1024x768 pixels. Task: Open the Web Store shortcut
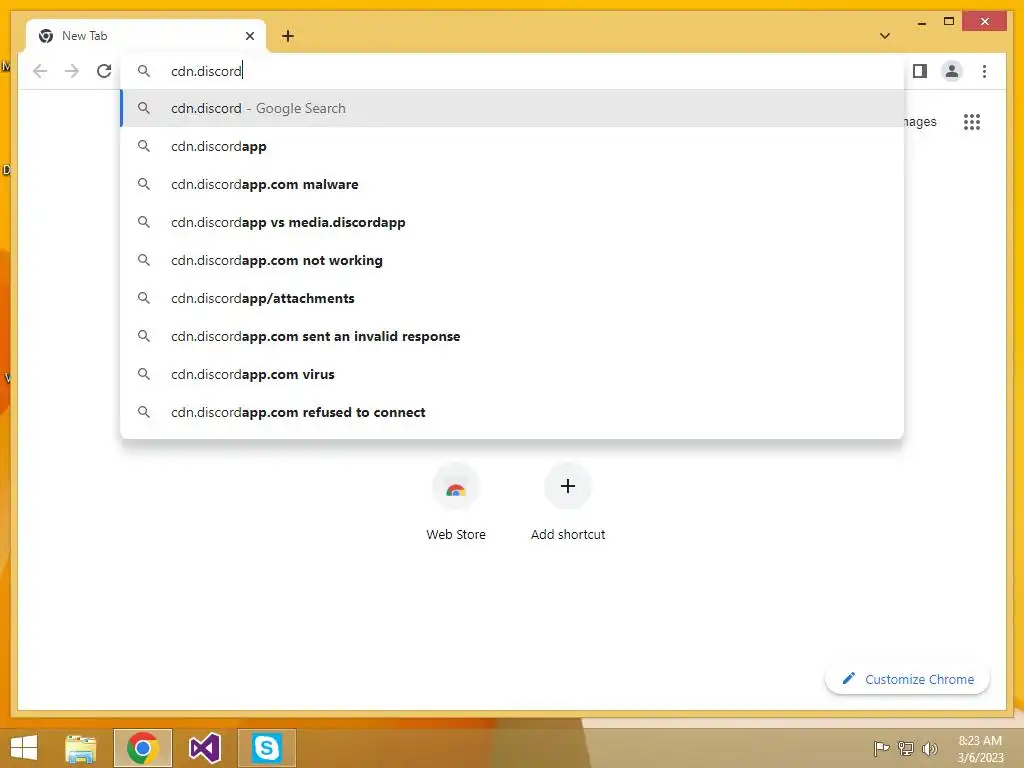pos(456,503)
